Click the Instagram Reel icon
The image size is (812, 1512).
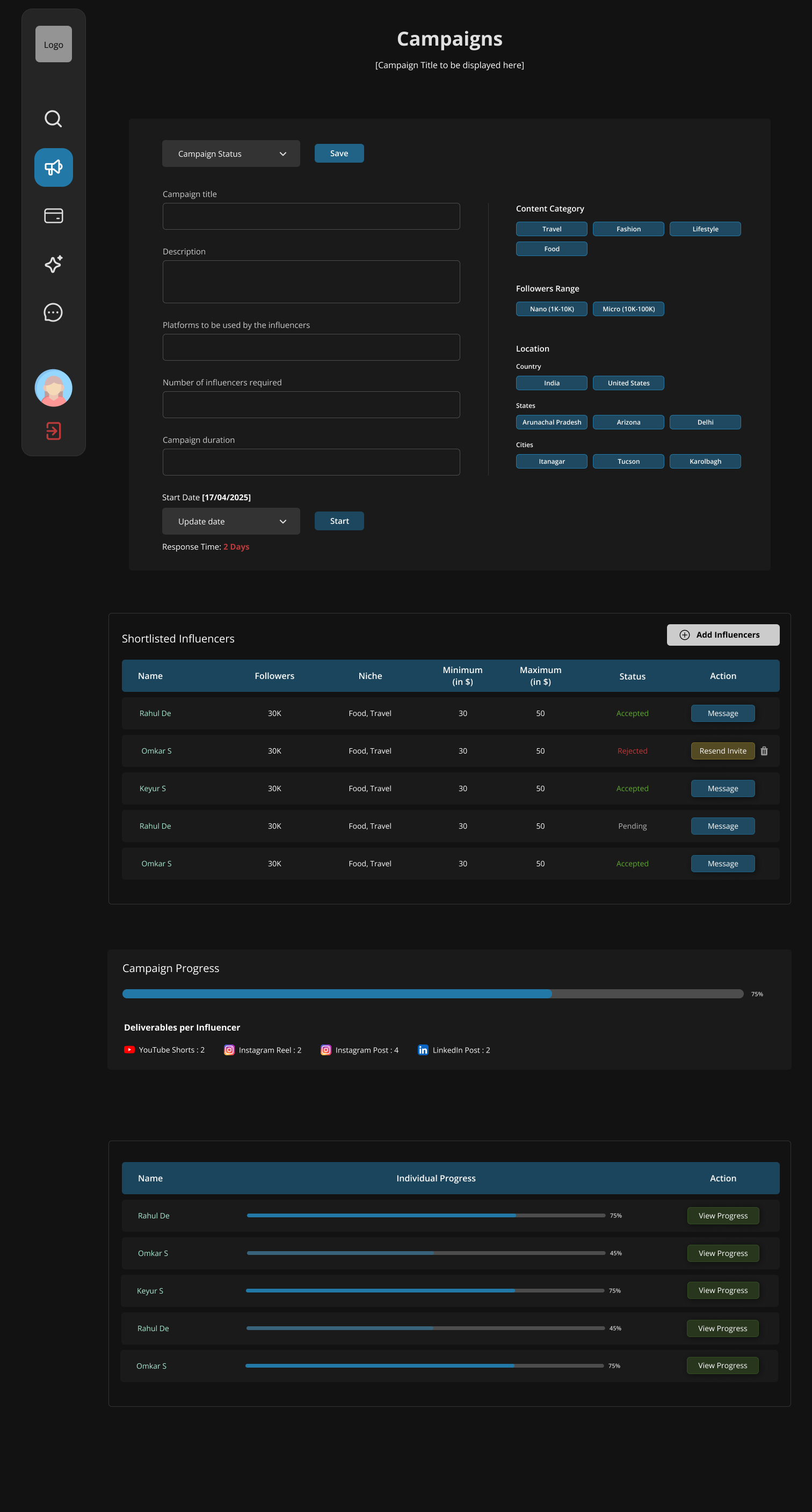229,1049
